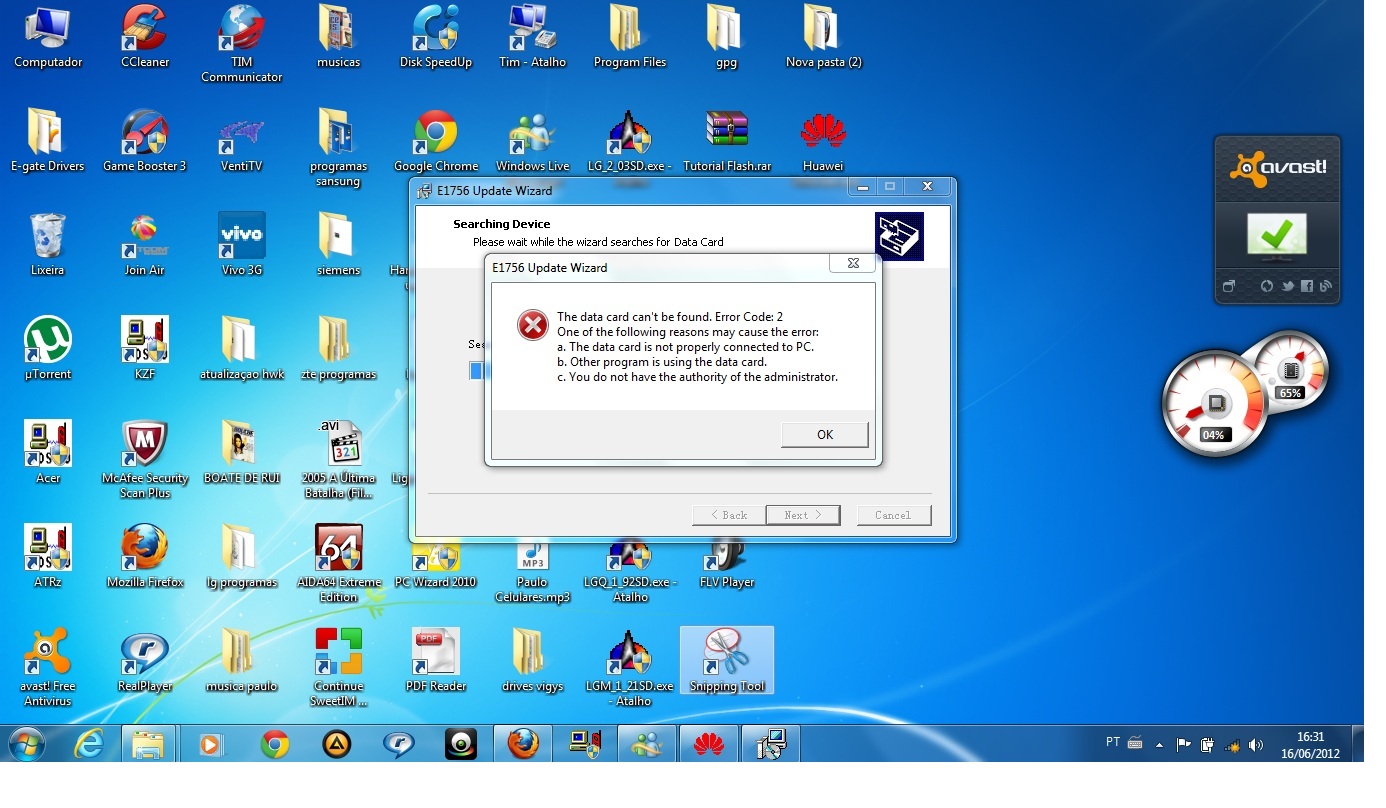Viewport: 1386px width, 808px height.
Task: Open Windows Explorer from the taskbar
Action: (148, 744)
